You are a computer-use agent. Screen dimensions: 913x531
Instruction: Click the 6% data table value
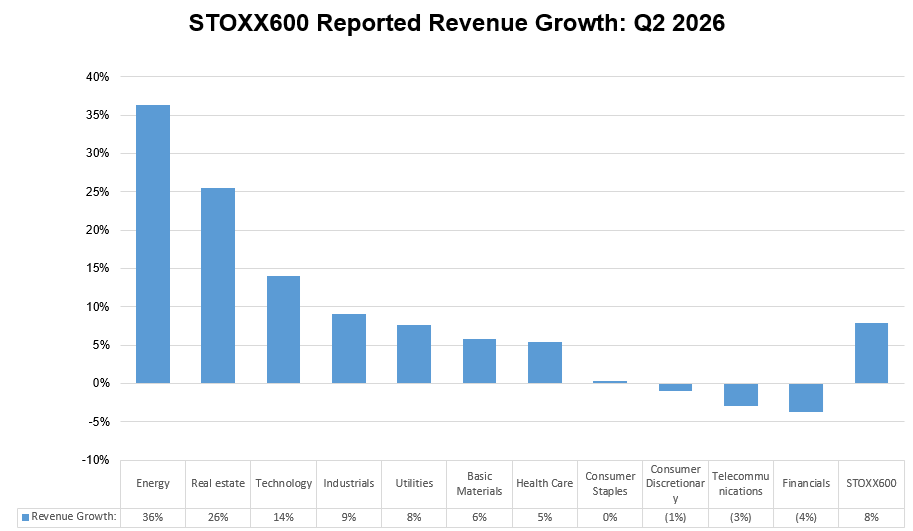(479, 517)
